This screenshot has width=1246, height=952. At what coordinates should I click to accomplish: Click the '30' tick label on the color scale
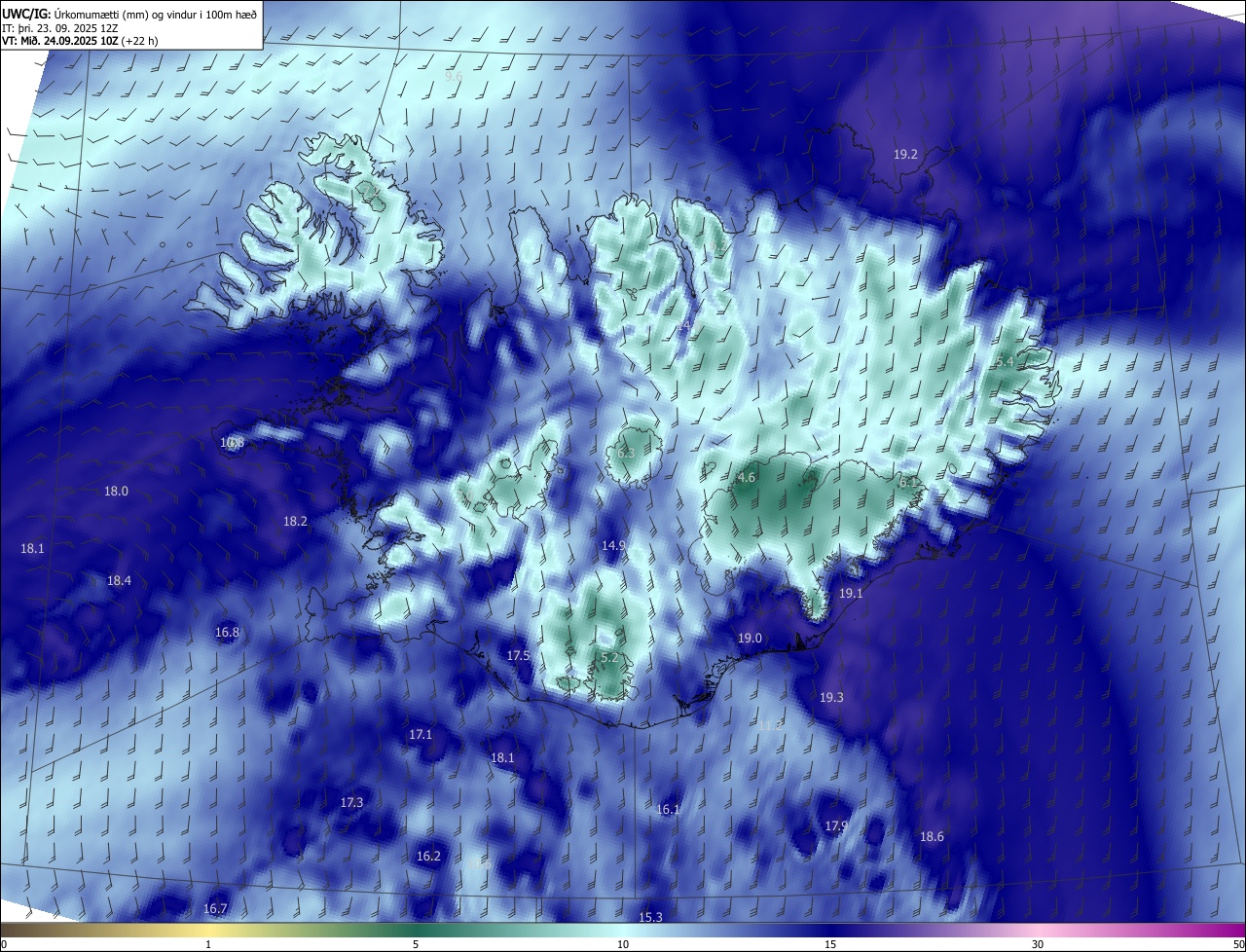coord(1038,944)
